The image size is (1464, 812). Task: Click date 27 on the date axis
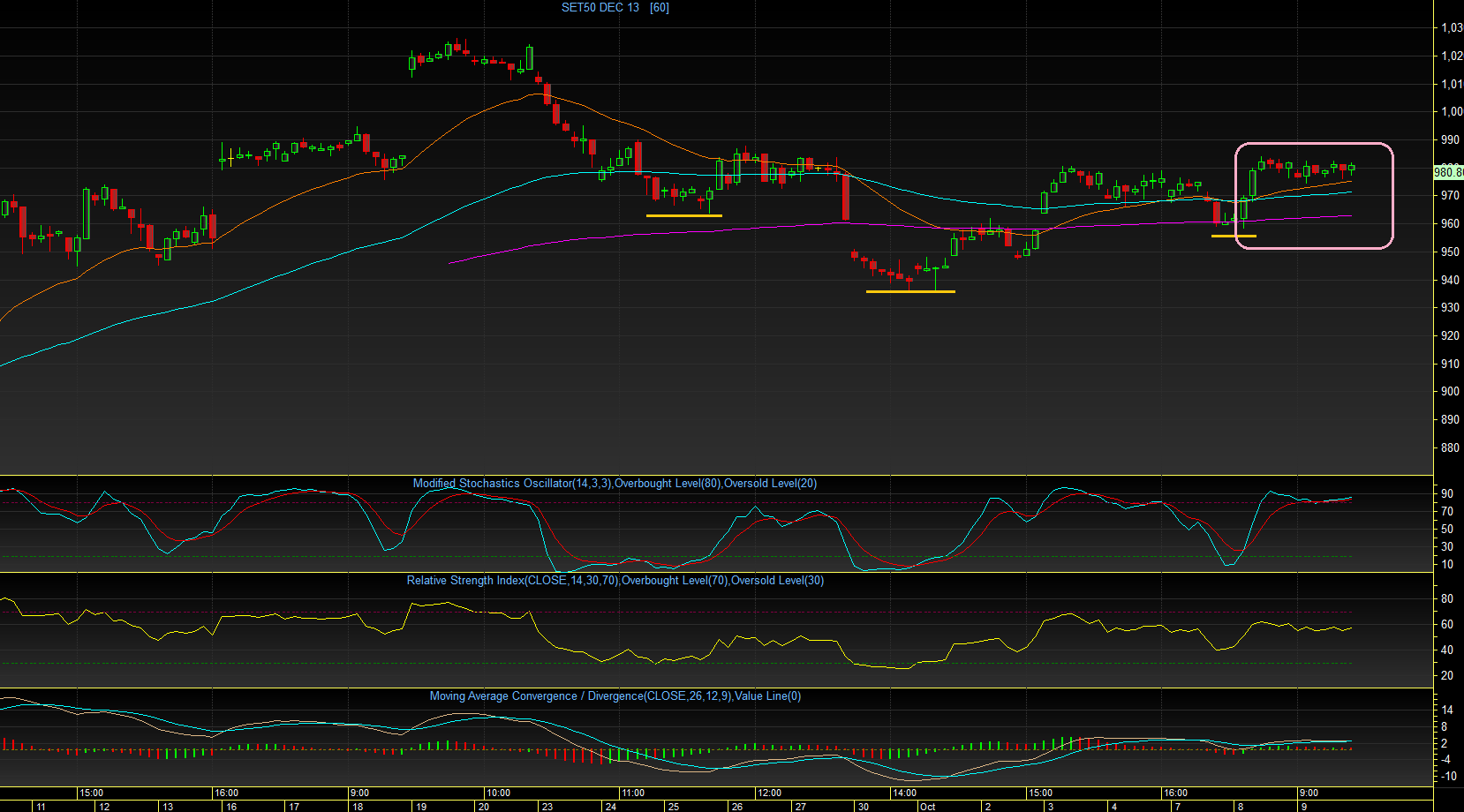point(800,807)
